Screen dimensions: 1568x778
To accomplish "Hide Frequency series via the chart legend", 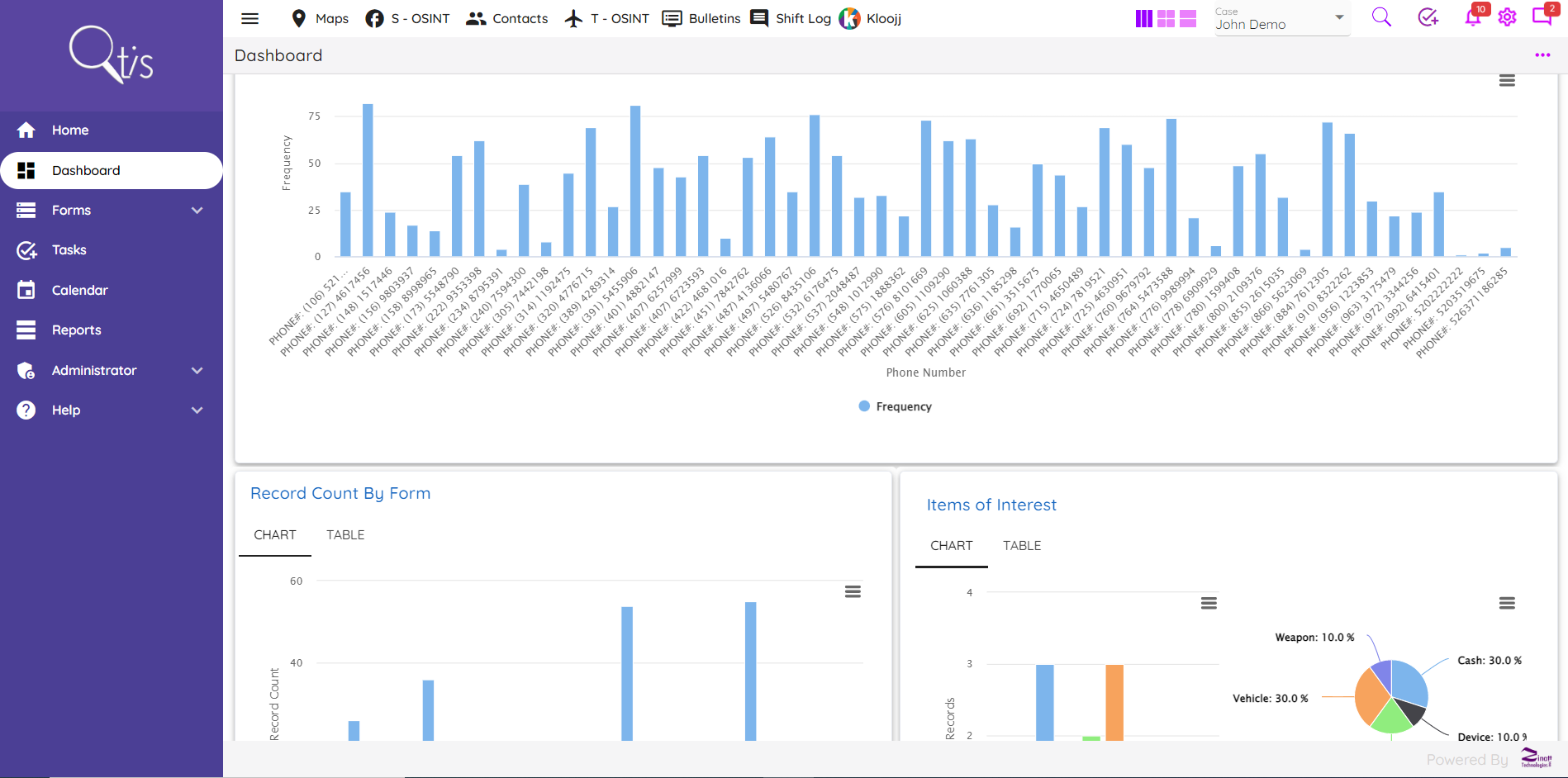I will tap(896, 406).
